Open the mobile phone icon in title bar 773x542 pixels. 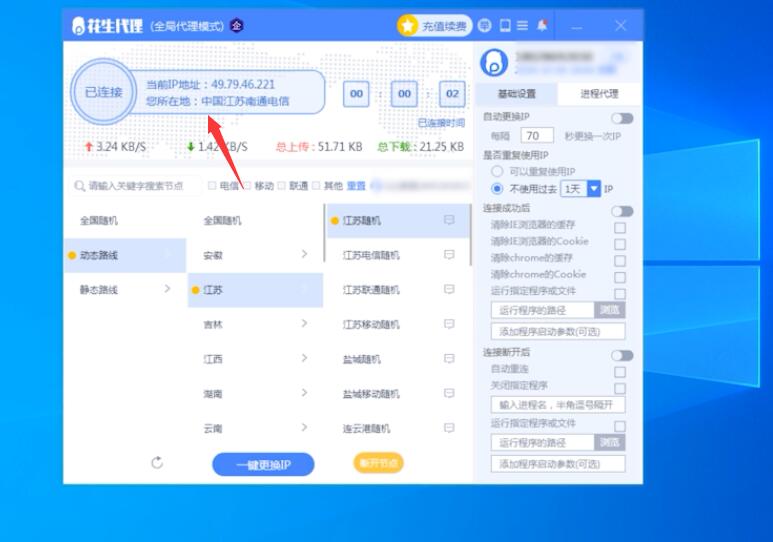click(x=505, y=25)
